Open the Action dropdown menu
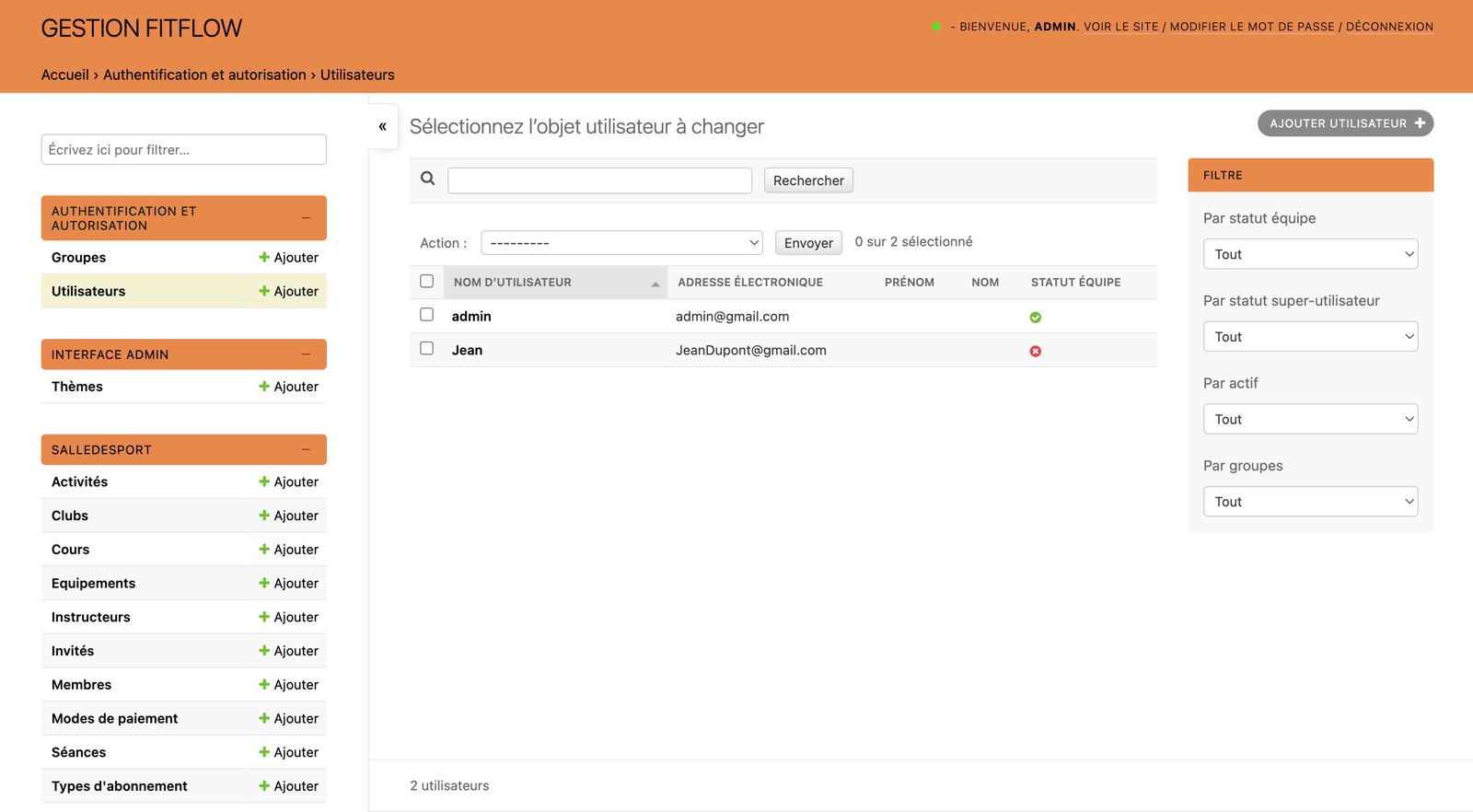The height and width of the screenshot is (812, 1473). (621, 243)
